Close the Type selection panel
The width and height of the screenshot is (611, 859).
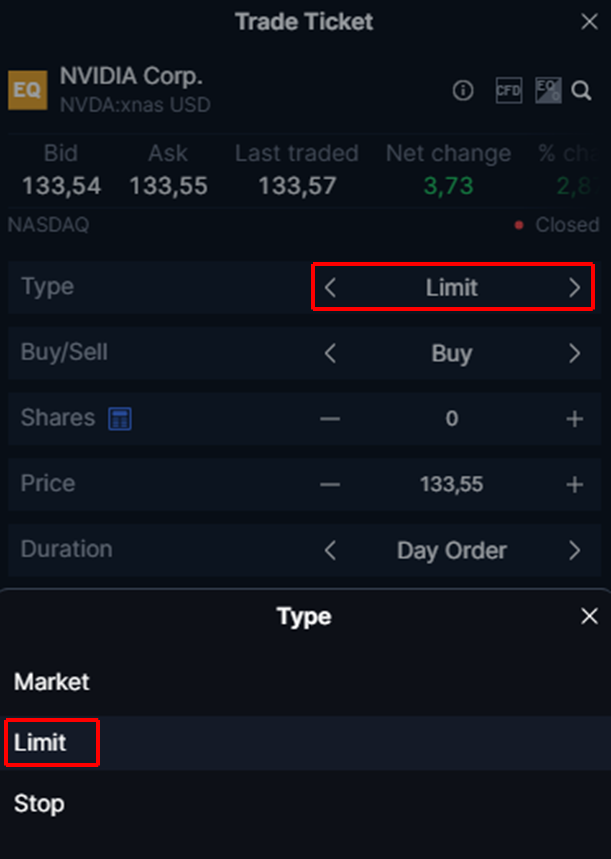(589, 617)
